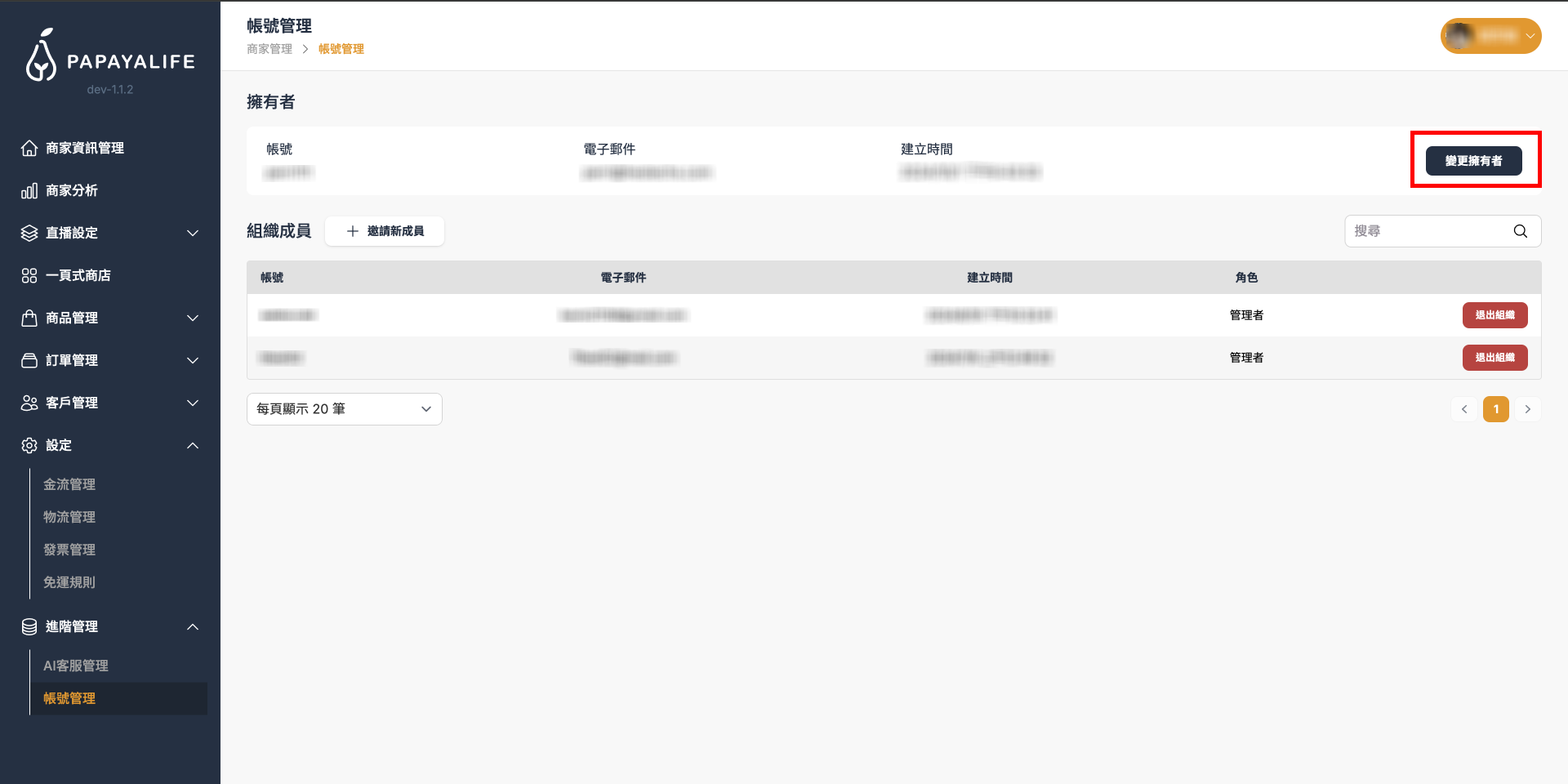Open the 每頁顯示 20 筆 dropdown

click(x=344, y=409)
